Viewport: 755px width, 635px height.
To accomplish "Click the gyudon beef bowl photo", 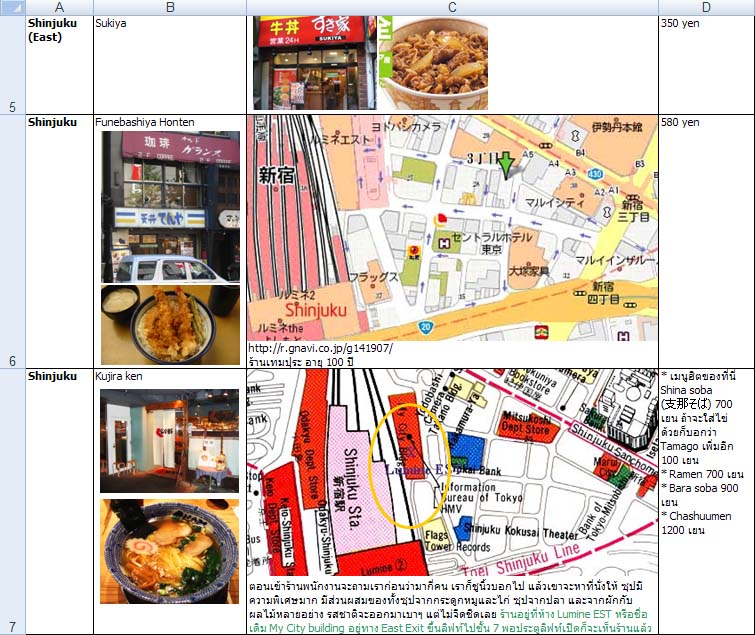I will click(433, 63).
